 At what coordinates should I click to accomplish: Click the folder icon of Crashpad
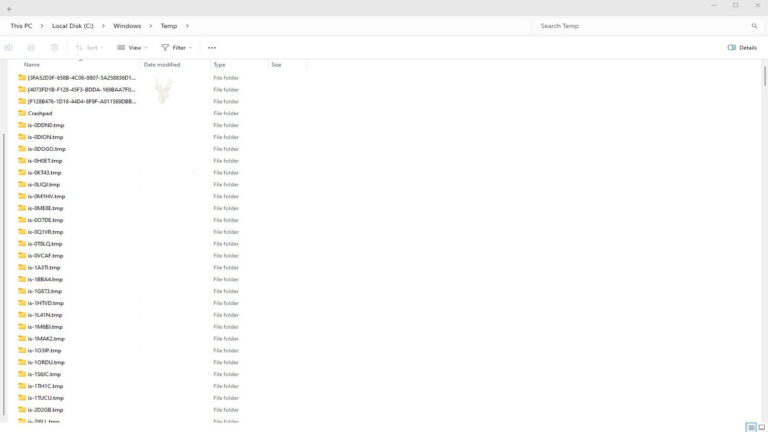22,113
